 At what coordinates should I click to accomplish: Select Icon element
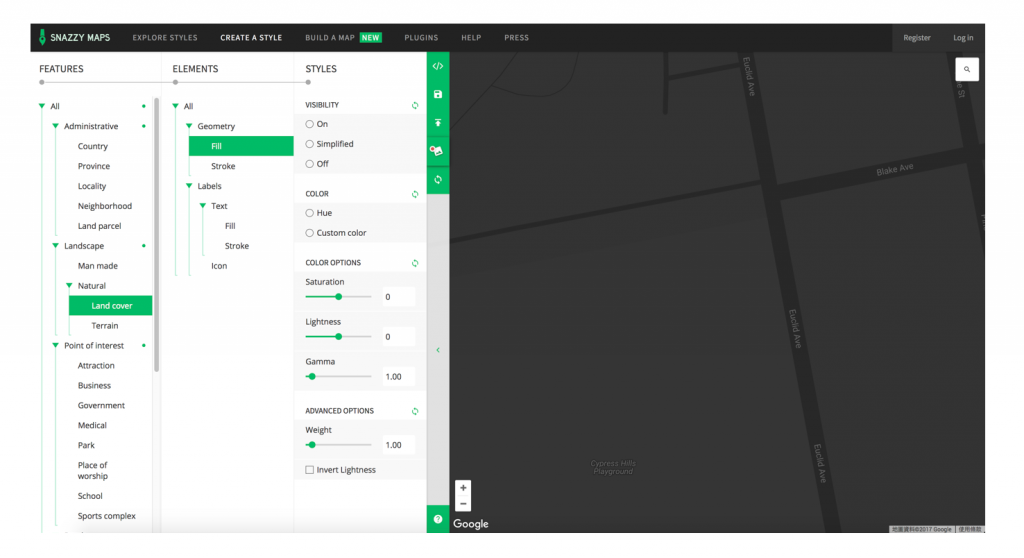pyautogui.click(x=219, y=266)
